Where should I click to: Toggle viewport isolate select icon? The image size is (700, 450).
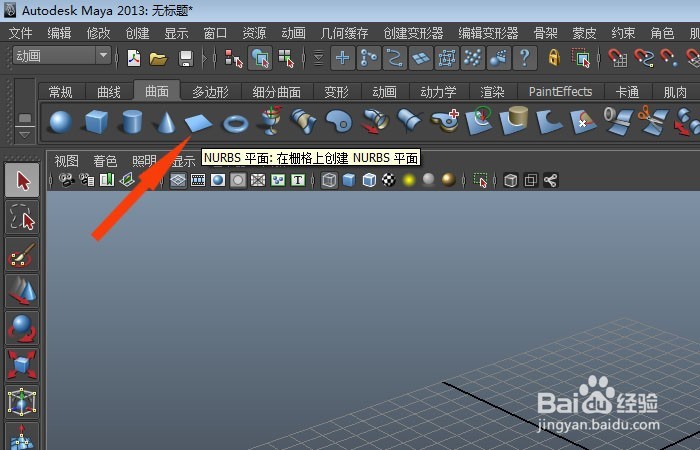pyautogui.click(x=480, y=180)
